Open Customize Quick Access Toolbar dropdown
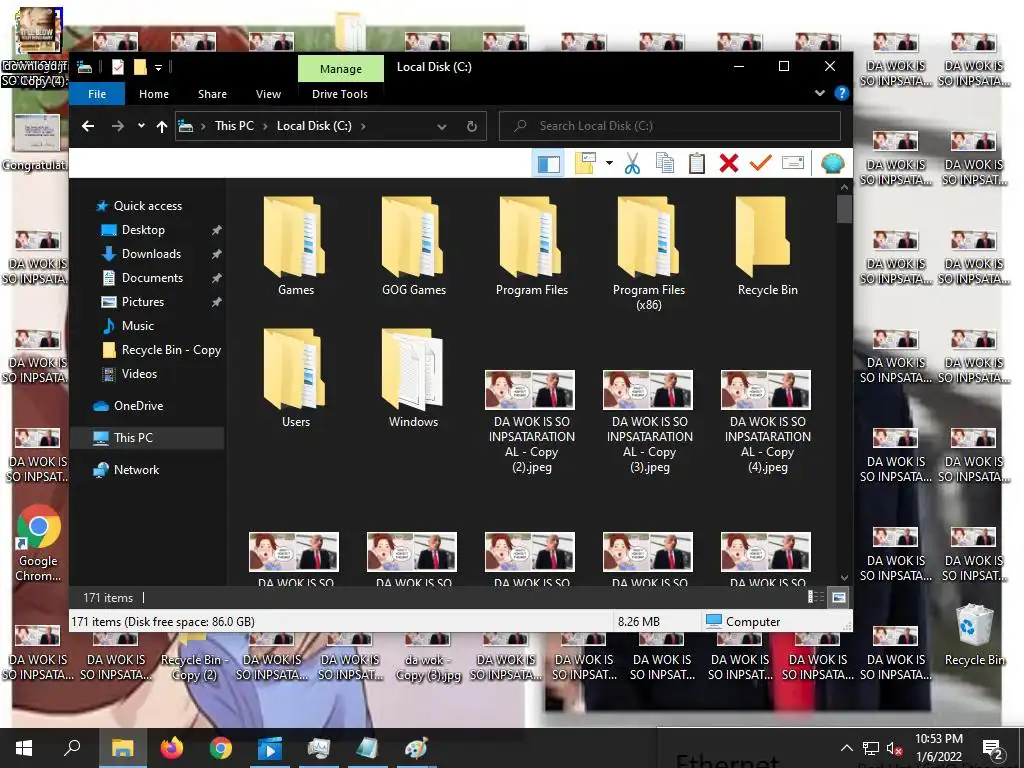Viewport: 1024px width, 768px height. pos(158,67)
